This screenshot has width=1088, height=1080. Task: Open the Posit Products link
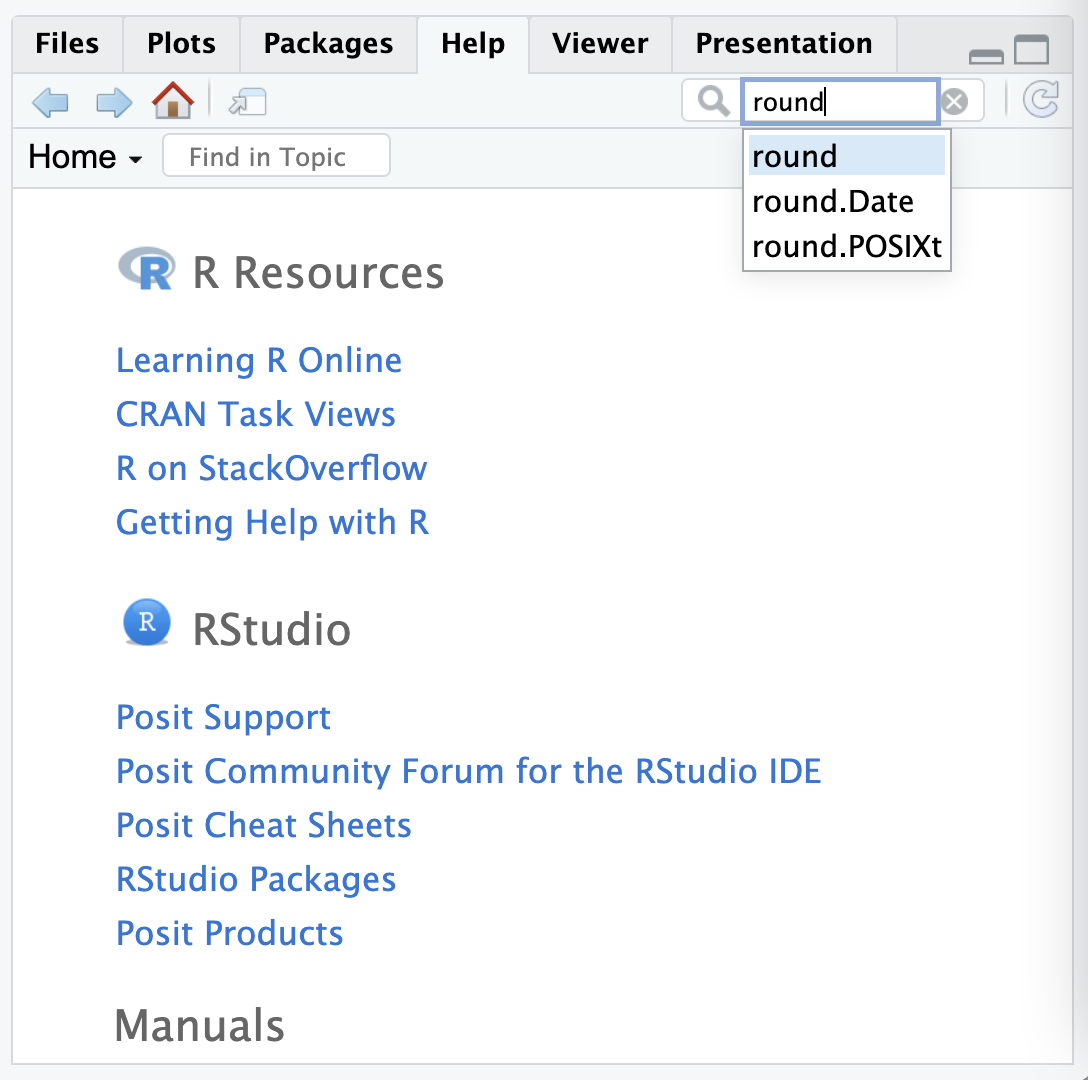click(230, 934)
